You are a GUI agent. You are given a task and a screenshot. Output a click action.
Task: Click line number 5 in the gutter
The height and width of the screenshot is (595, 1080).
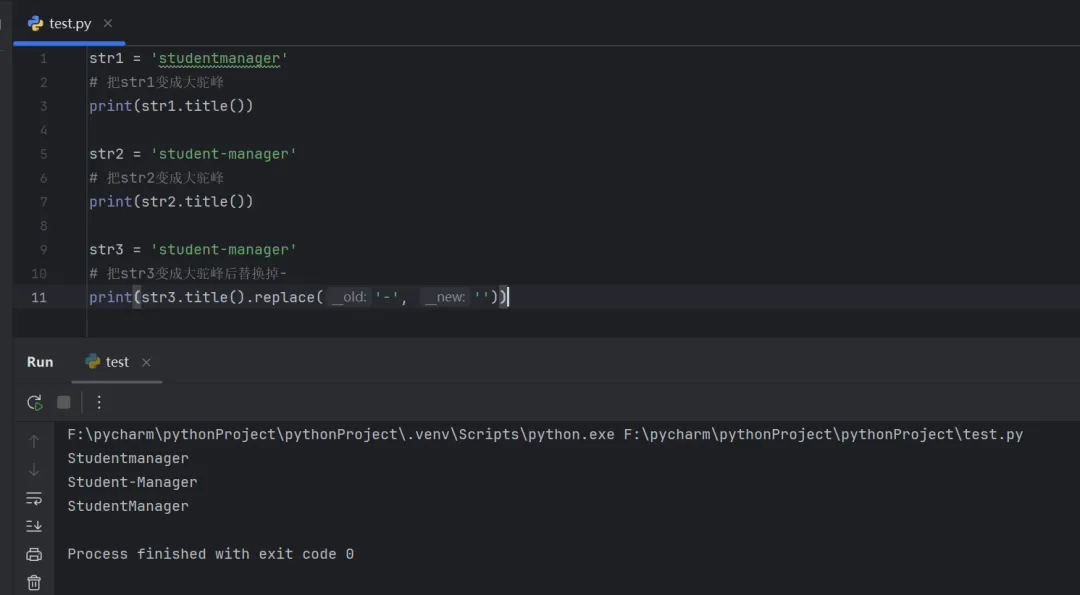[43, 154]
